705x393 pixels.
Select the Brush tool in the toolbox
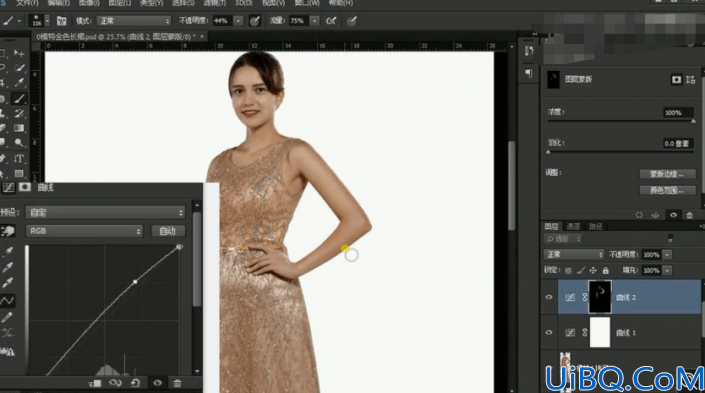(x=19, y=98)
